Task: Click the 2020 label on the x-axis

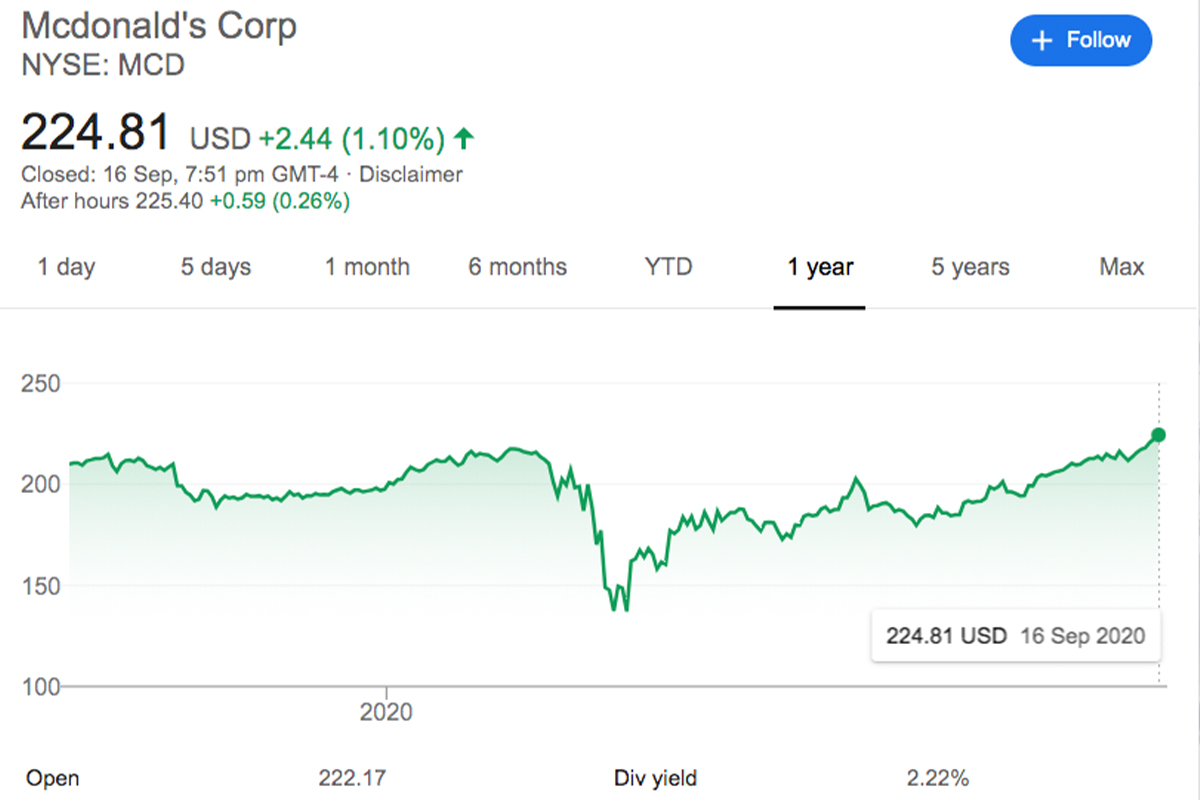Action: (x=386, y=713)
